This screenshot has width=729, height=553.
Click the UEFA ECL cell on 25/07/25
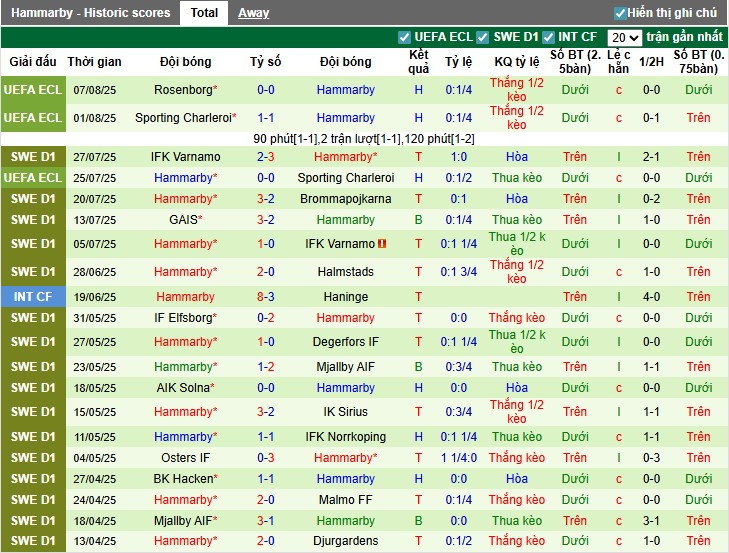coord(33,178)
